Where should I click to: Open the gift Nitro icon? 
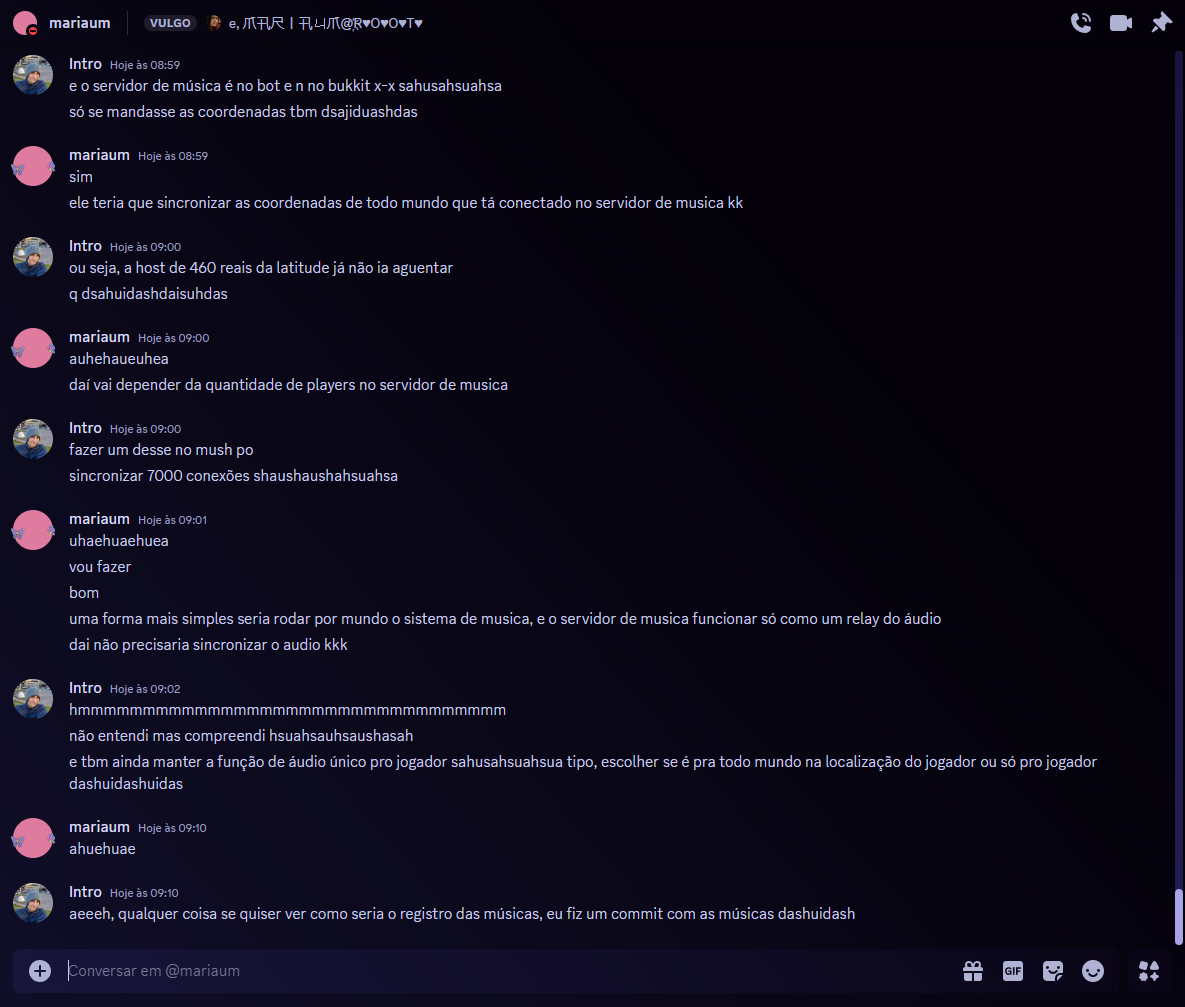click(x=973, y=971)
